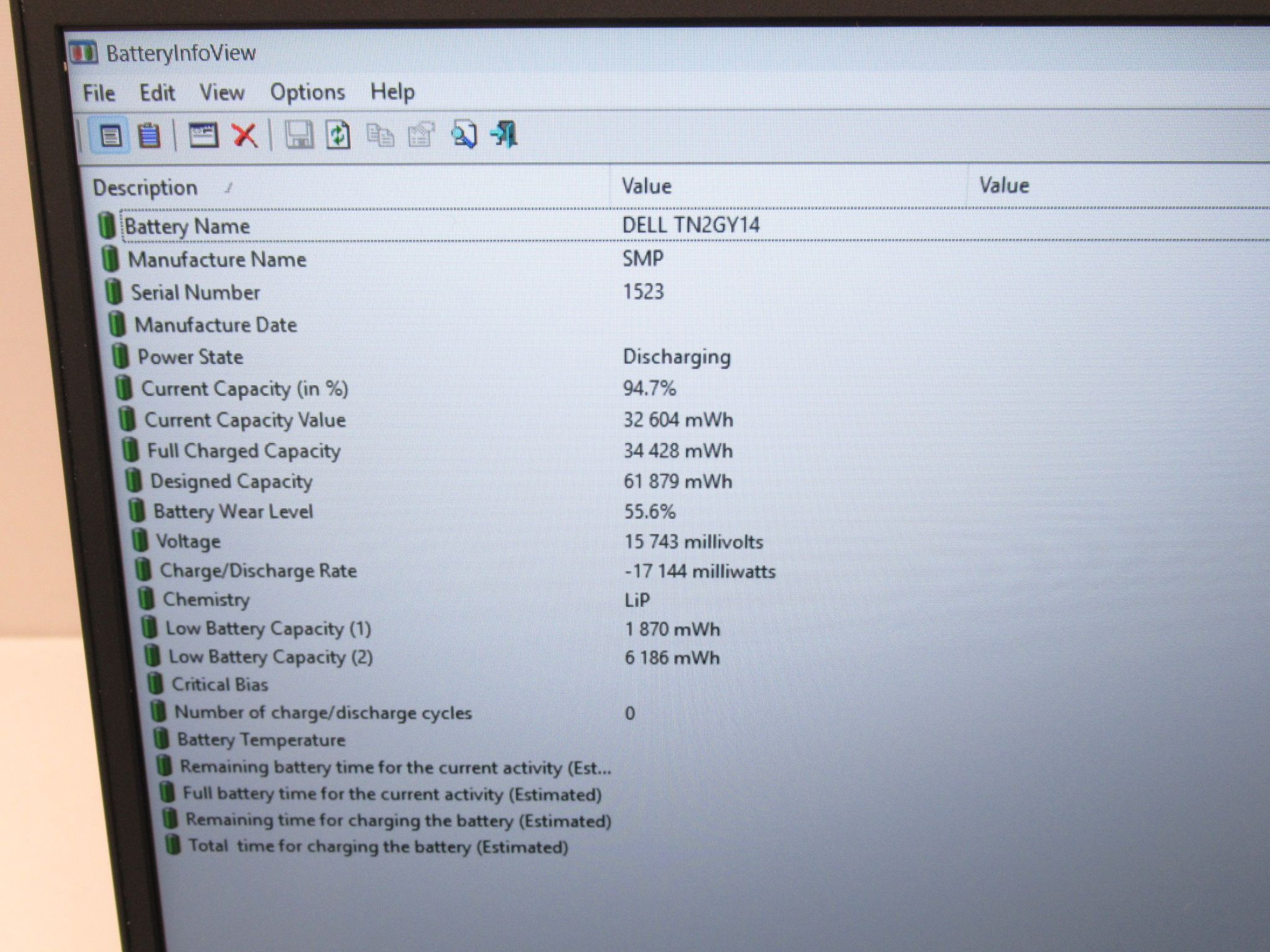
Task: Click the Save floppy disk icon
Action: [299, 134]
